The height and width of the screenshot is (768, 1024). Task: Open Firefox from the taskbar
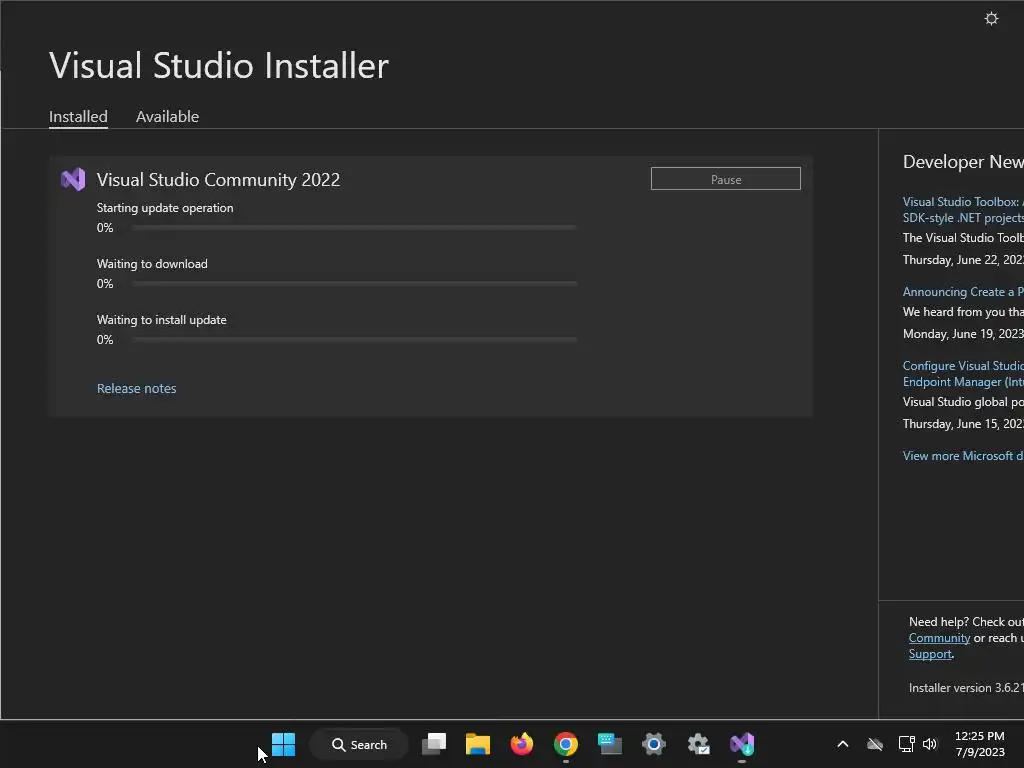[x=521, y=744]
